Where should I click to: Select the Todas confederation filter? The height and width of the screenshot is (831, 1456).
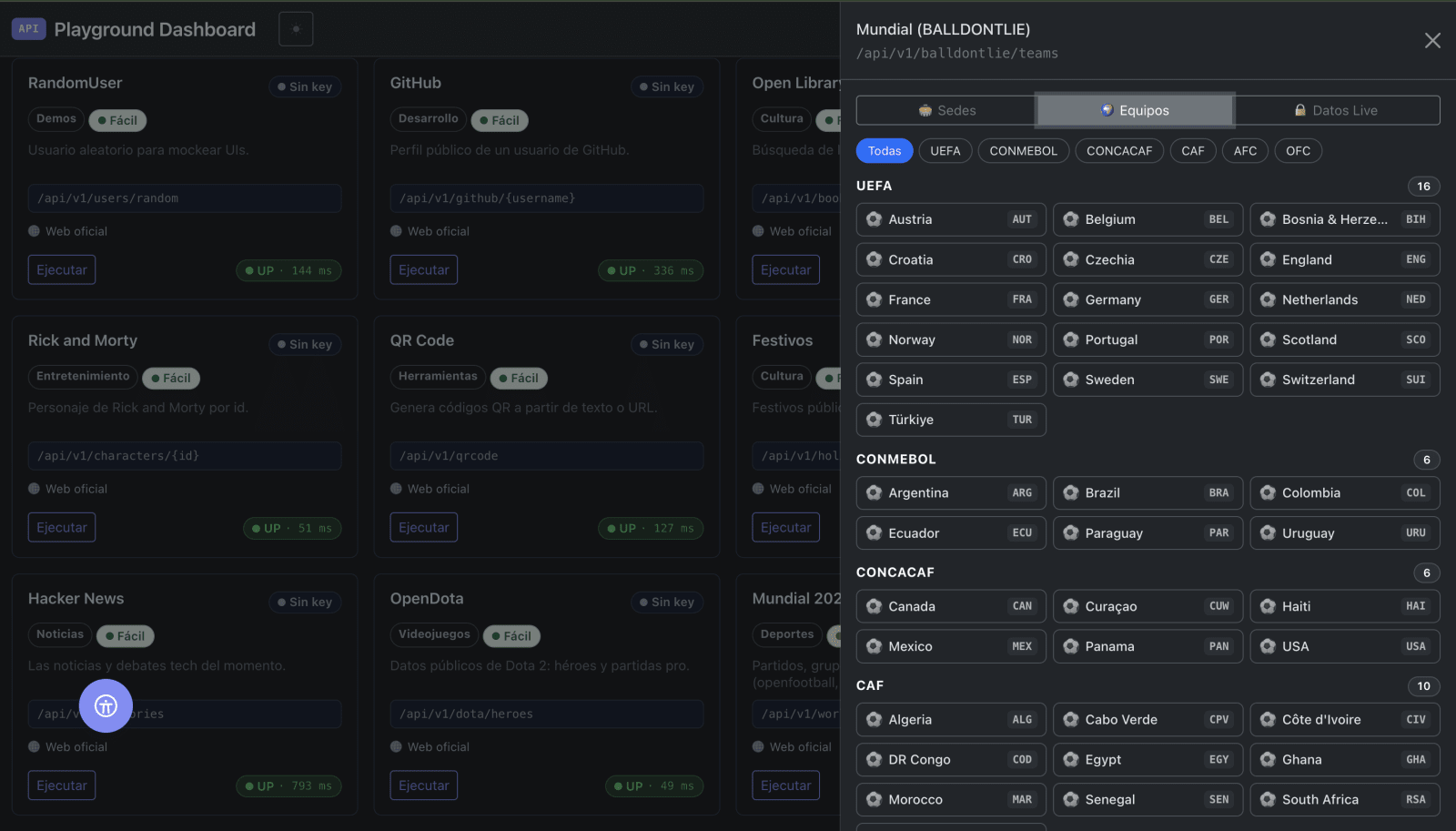885,151
